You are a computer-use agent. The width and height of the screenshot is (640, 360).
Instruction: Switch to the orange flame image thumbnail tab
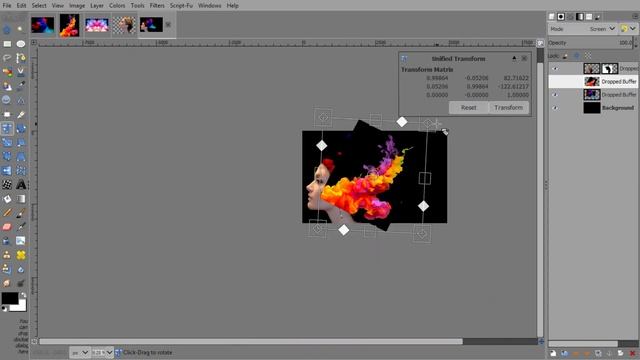[x=69, y=25]
